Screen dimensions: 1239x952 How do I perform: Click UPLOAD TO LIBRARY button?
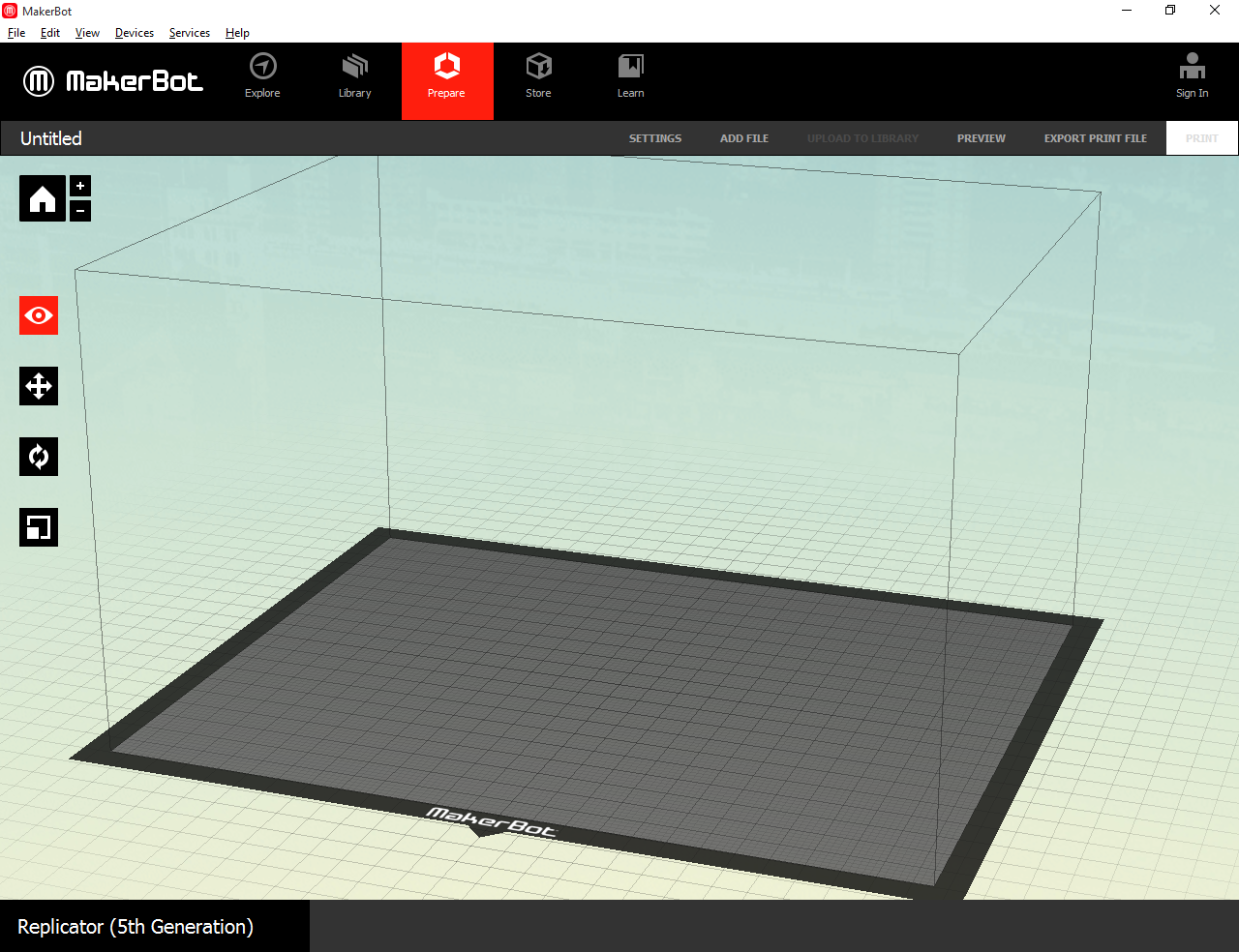(863, 138)
